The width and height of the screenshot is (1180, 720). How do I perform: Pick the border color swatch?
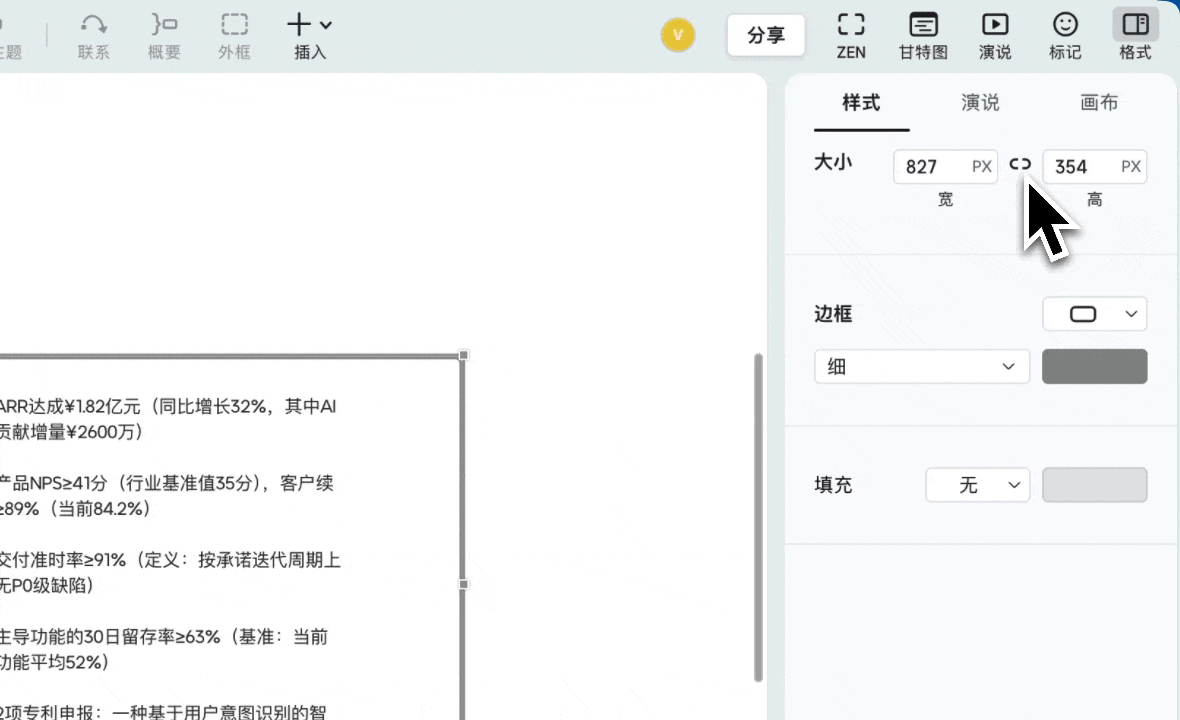tap(1094, 366)
